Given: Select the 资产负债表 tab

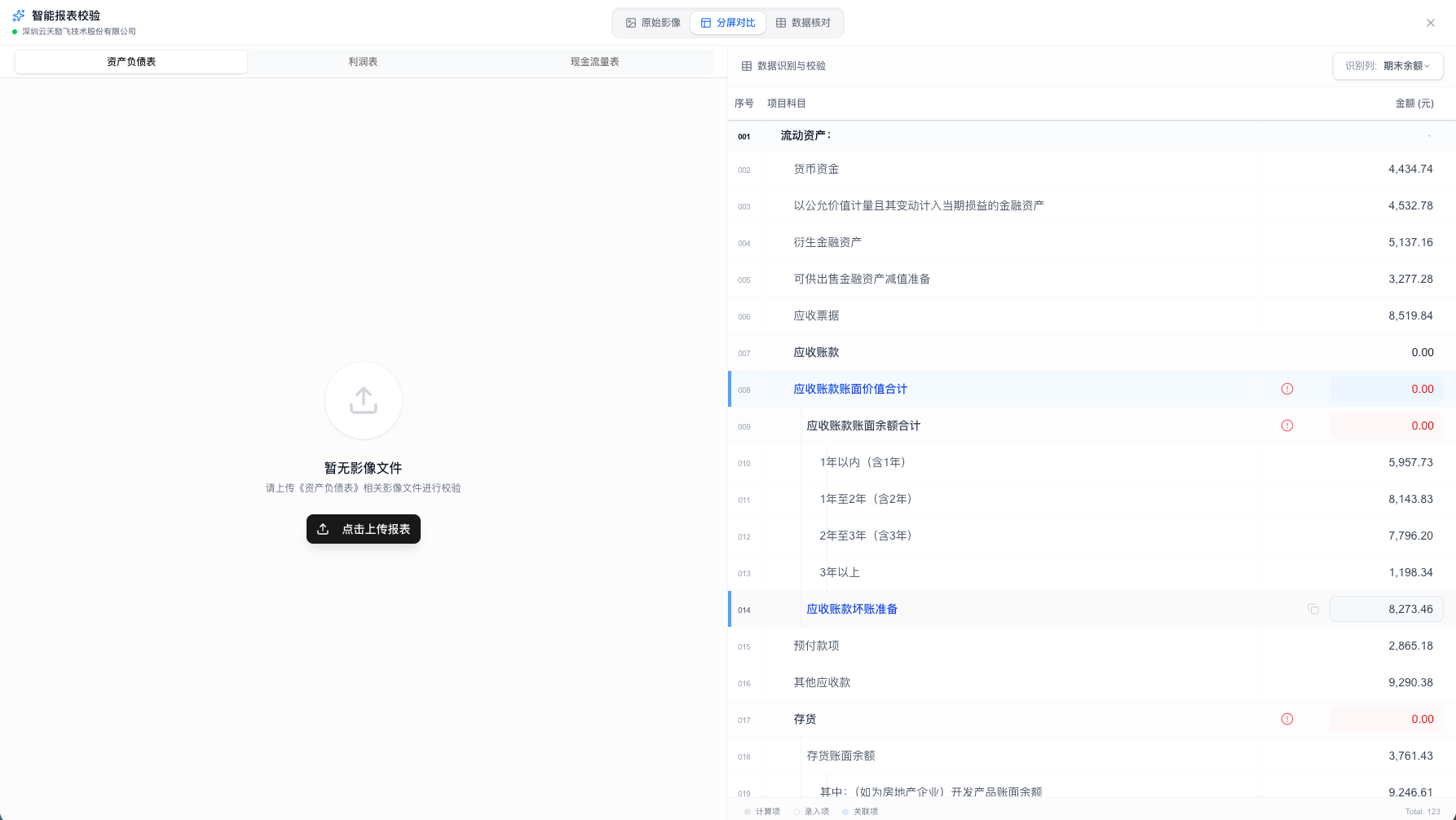Looking at the screenshot, I should (131, 62).
